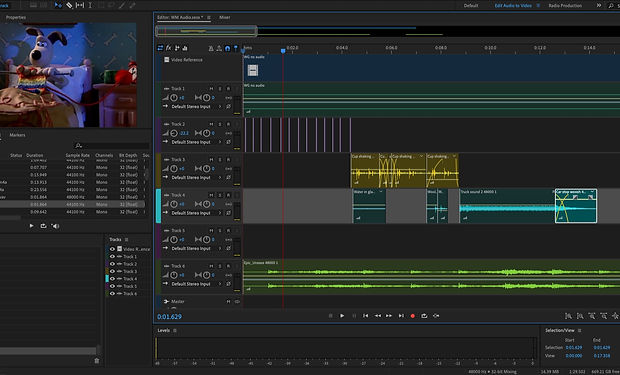Toggle the snapping magnet icon
The image size is (620, 375).
click(227, 48)
